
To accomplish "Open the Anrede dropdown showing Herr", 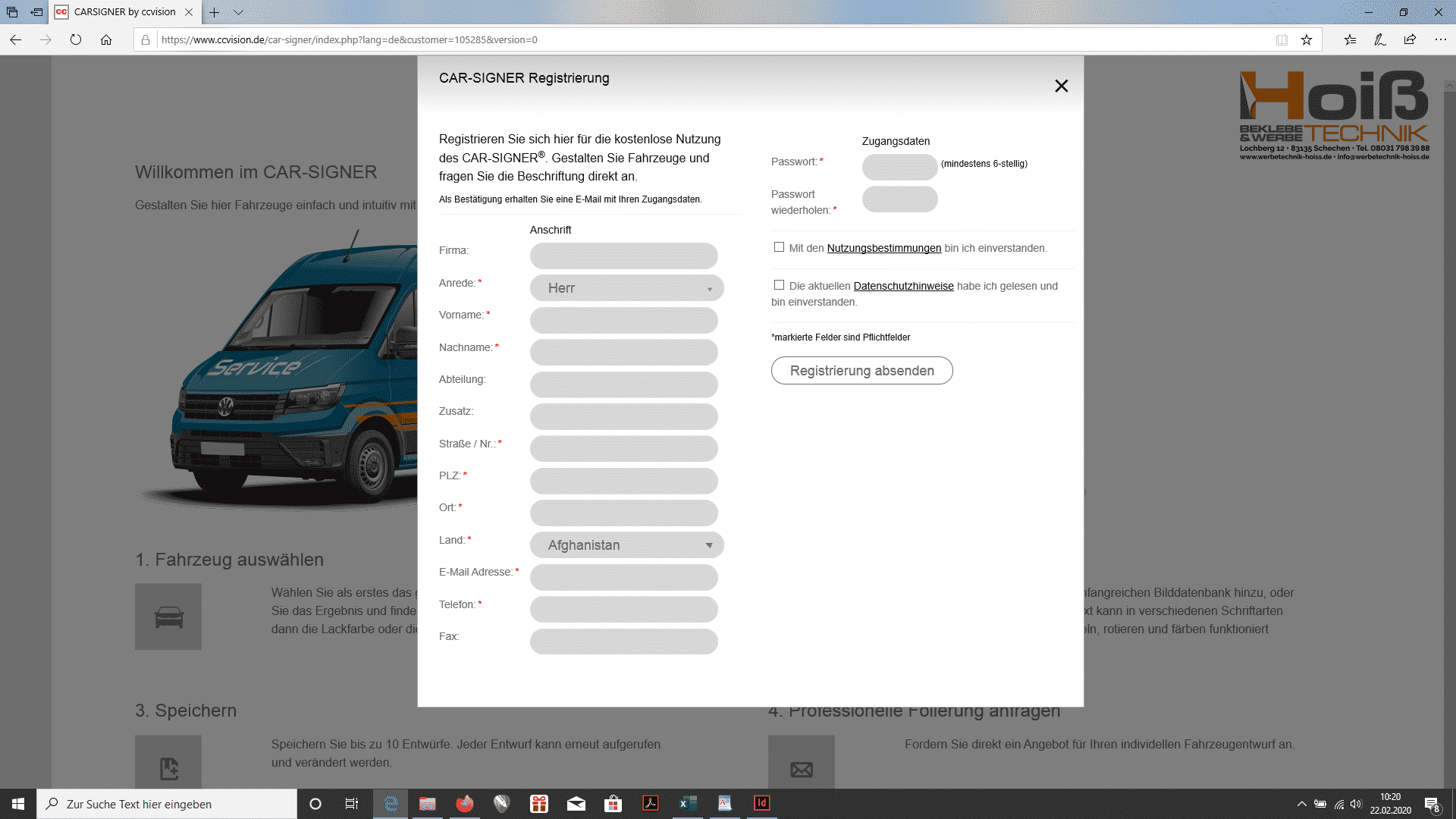I will 626,288.
